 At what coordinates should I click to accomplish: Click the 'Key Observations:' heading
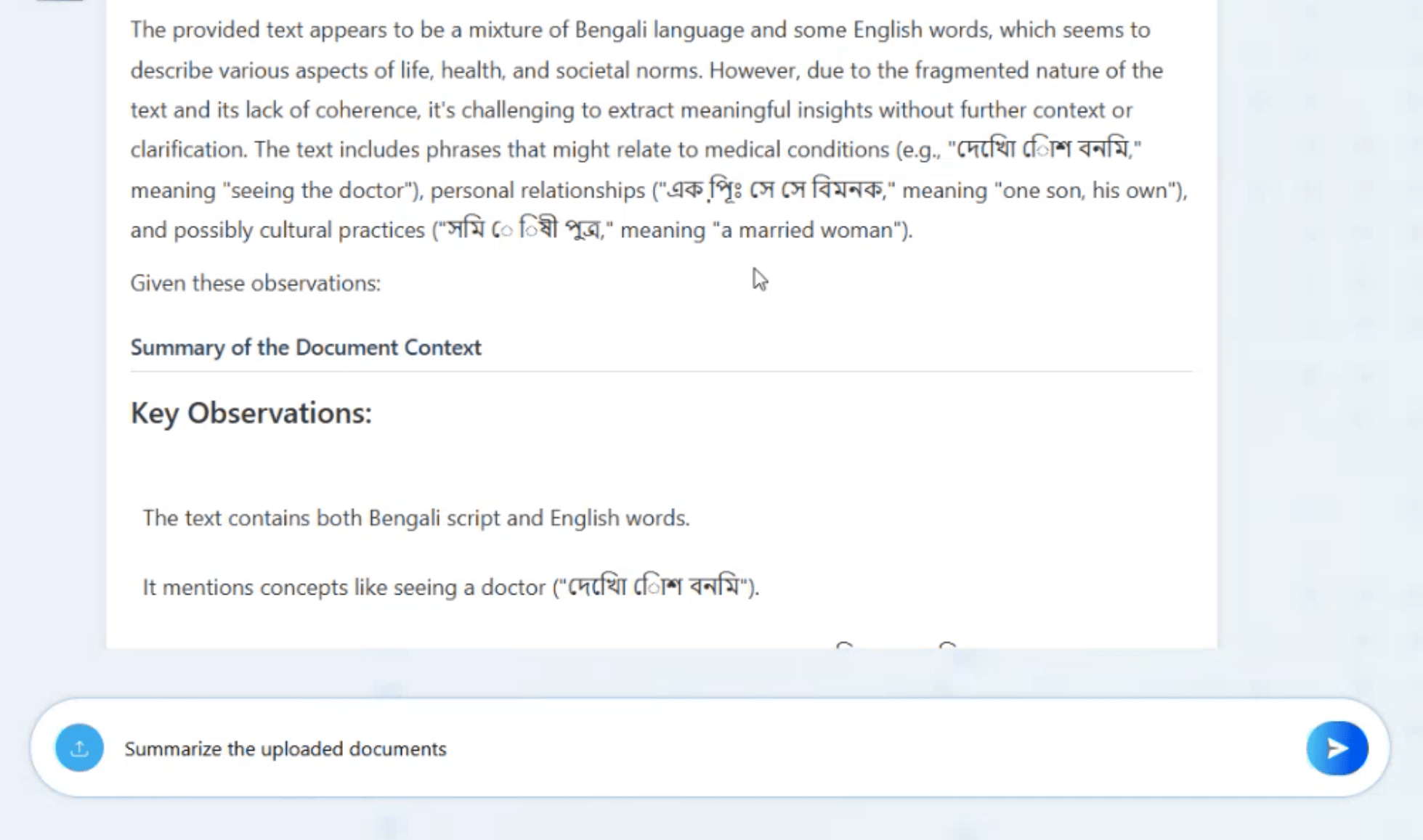pyautogui.click(x=251, y=413)
